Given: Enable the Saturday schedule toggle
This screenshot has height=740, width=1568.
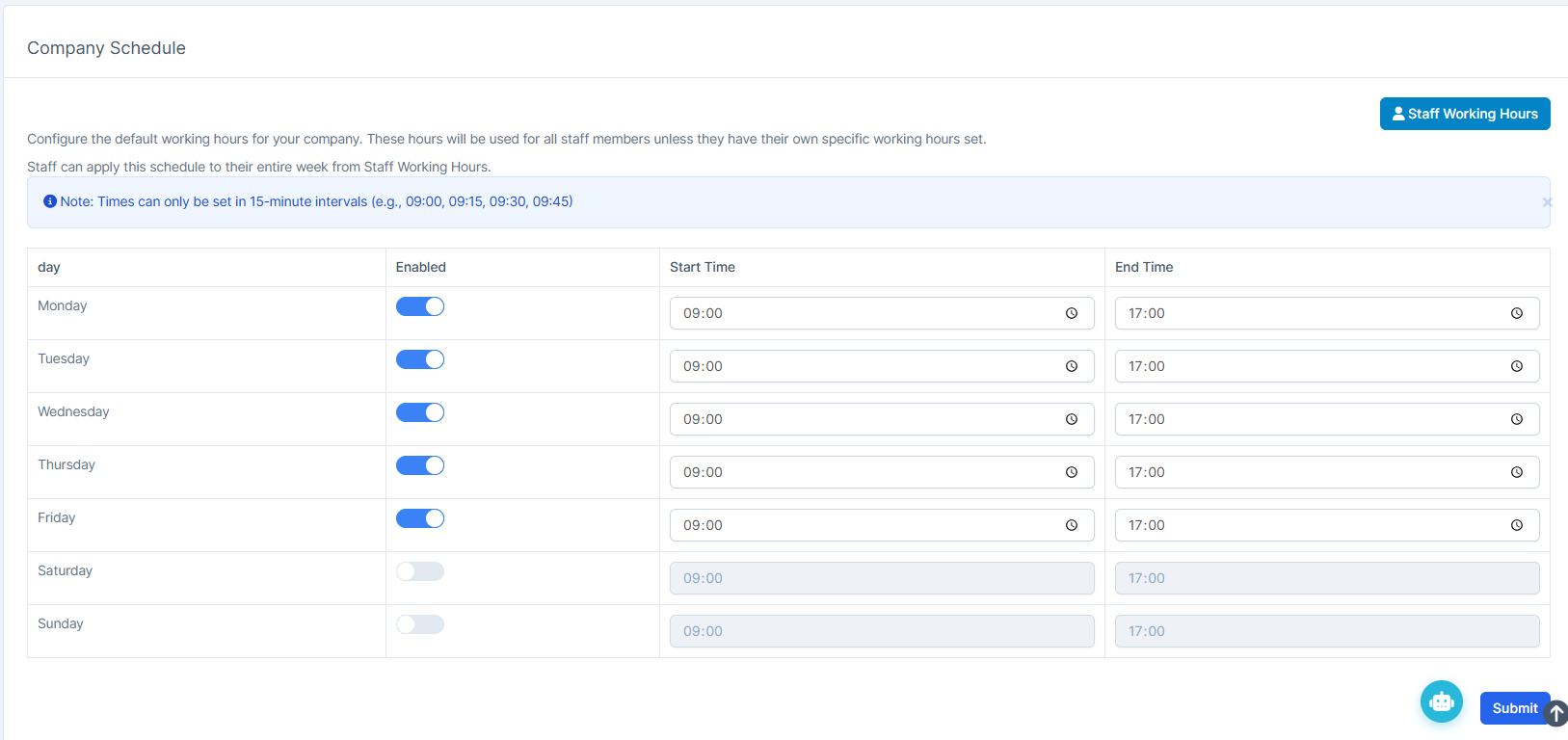Looking at the screenshot, I should (x=420, y=571).
